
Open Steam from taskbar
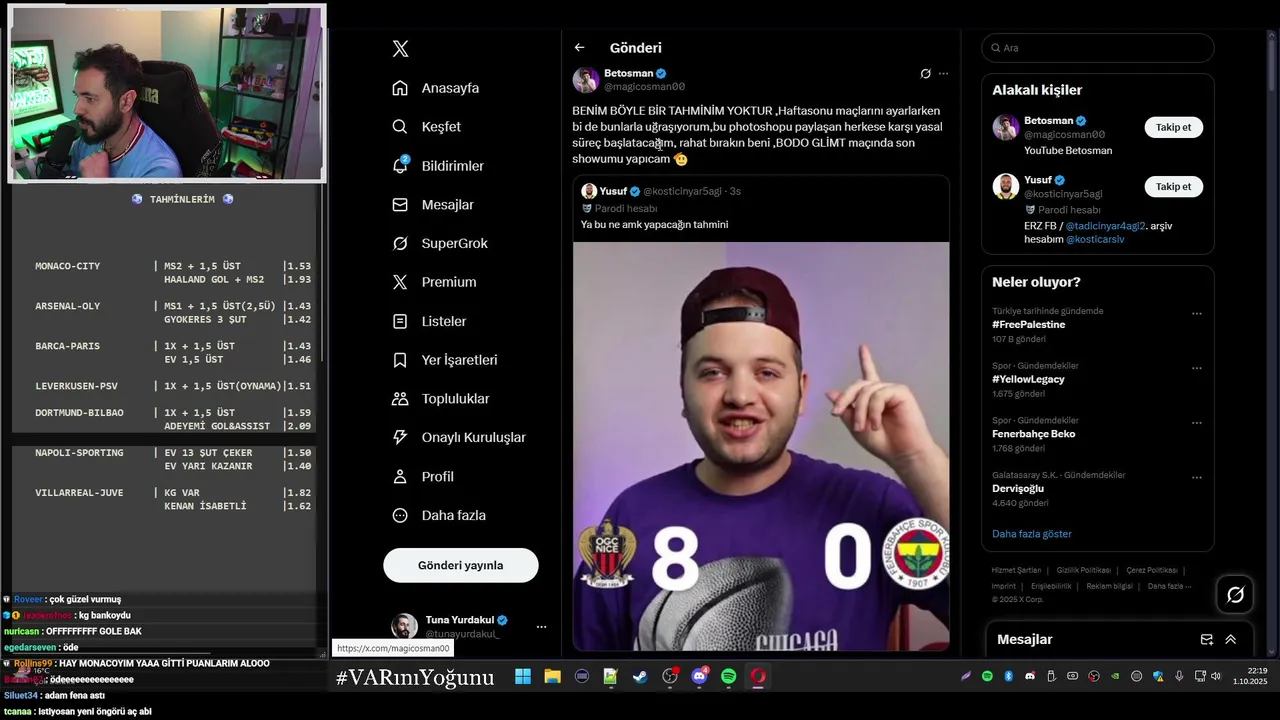click(x=640, y=677)
